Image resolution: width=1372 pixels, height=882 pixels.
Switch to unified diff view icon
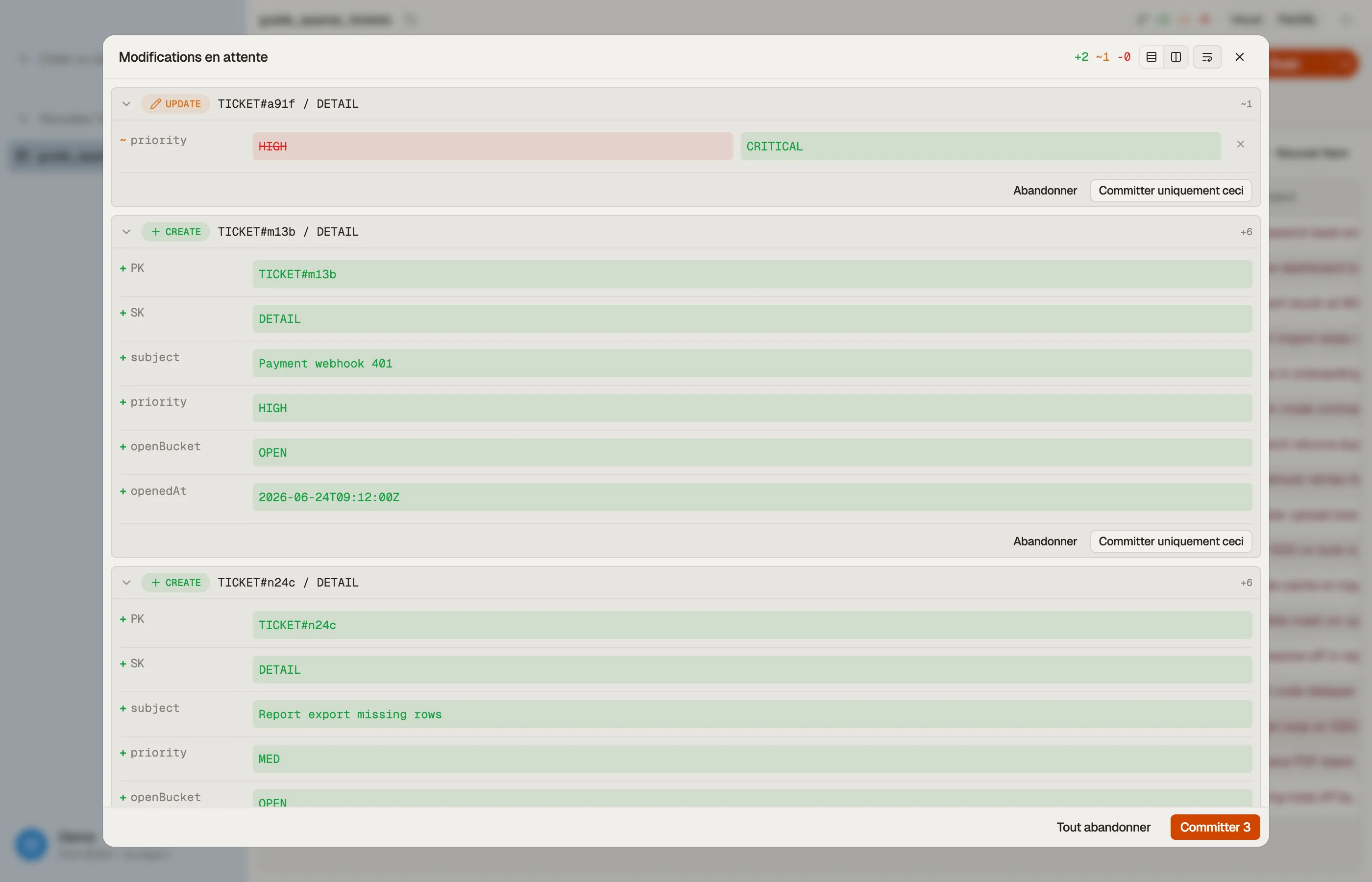click(x=1151, y=57)
